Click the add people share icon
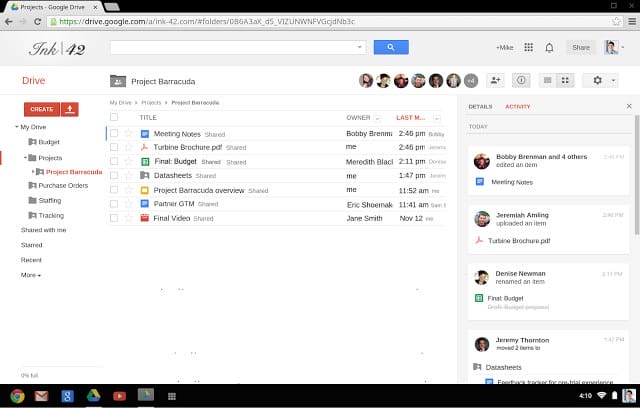 click(495, 80)
